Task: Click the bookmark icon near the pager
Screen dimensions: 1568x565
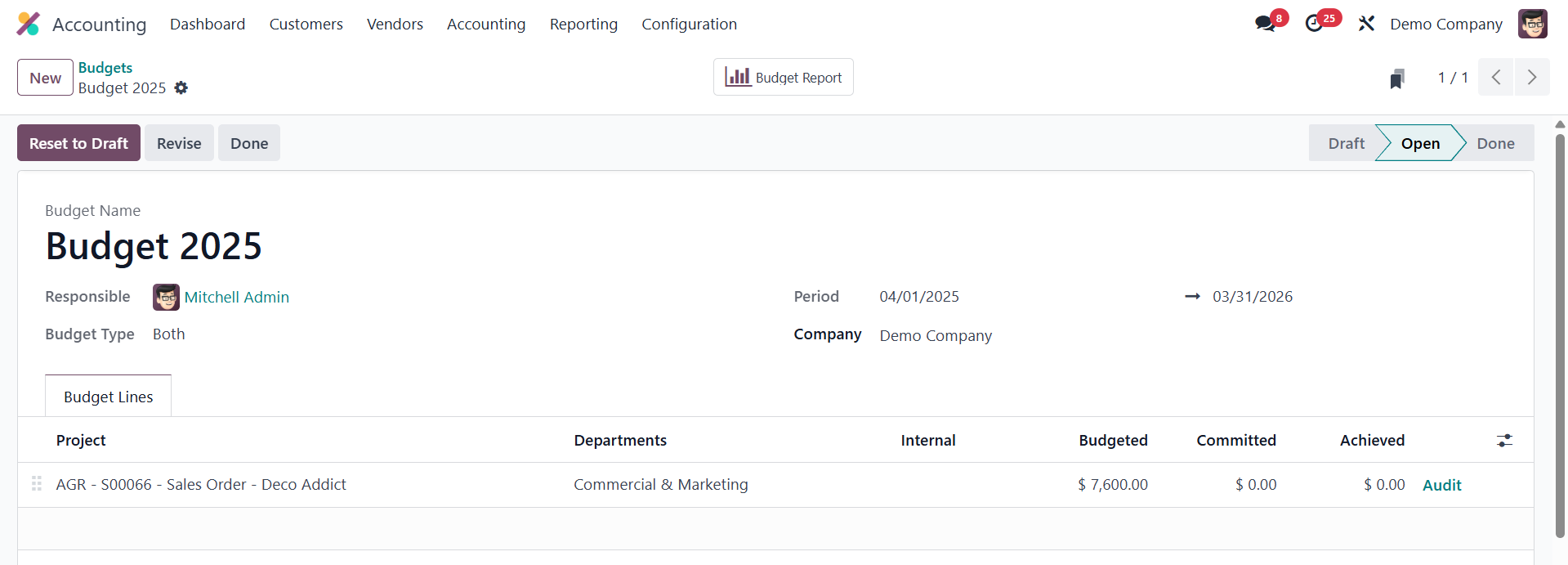Action: click(x=1397, y=78)
